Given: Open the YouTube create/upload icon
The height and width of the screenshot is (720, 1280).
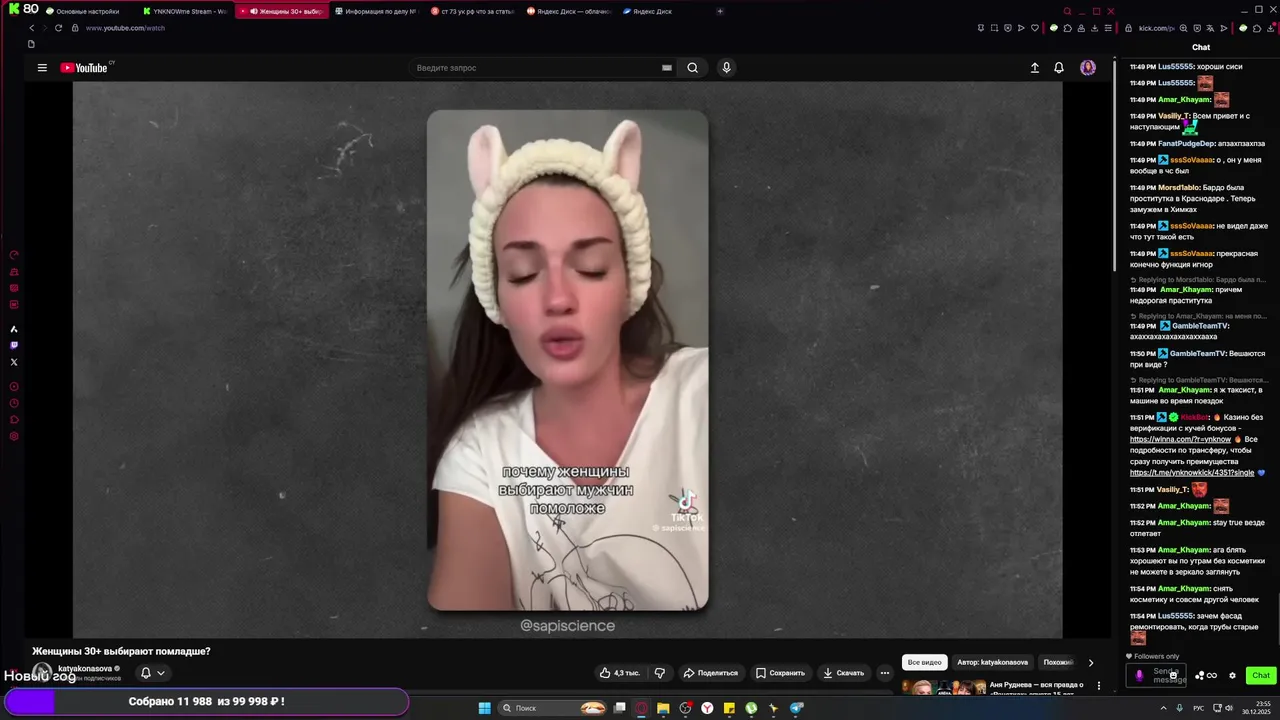Looking at the screenshot, I should point(1035,68).
